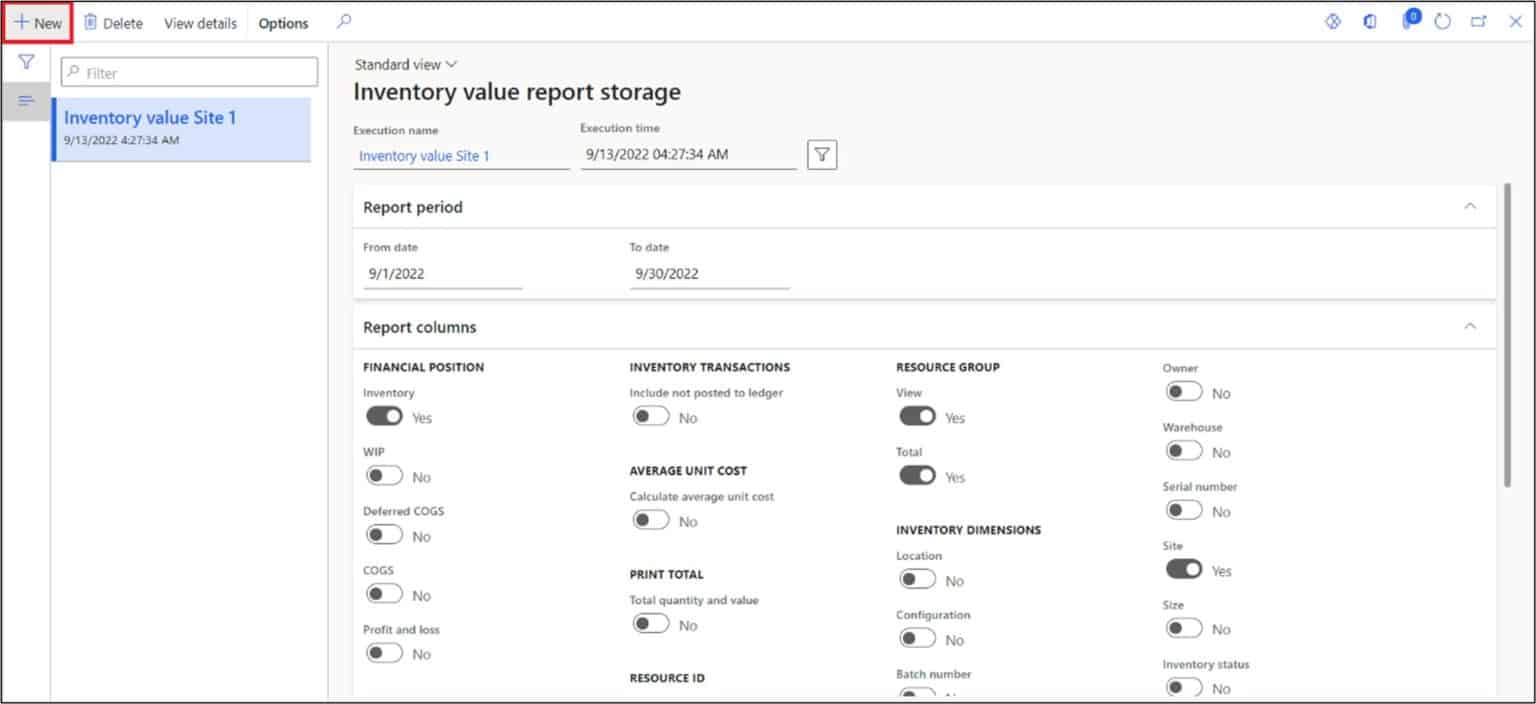The width and height of the screenshot is (1536, 704).
Task: Click the toolbar search magnifier icon
Action: (x=345, y=21)
